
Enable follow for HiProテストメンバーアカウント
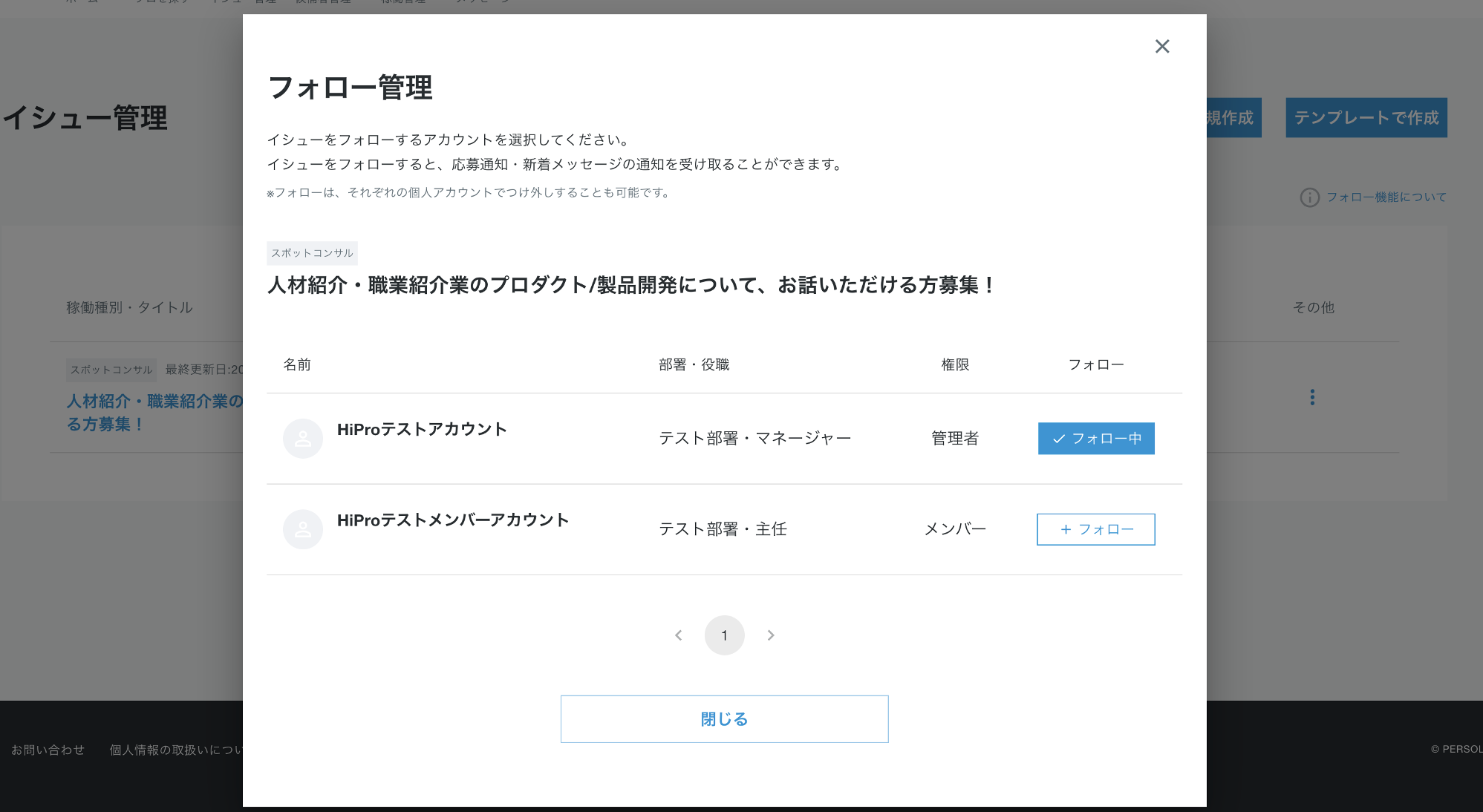point(1095,529)
